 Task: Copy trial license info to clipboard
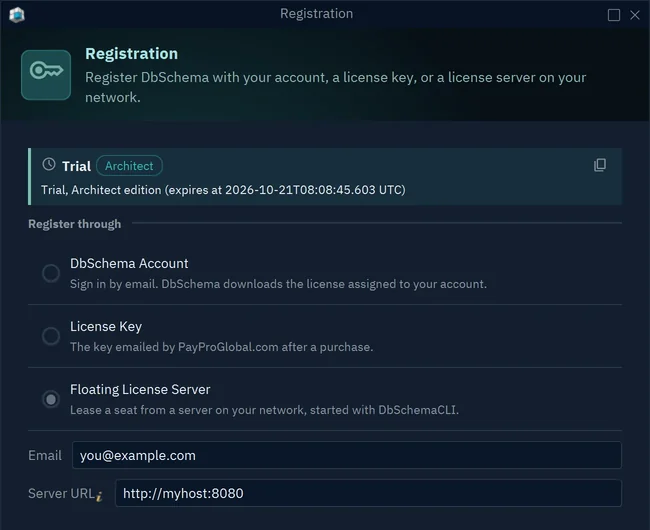point(600,165)
